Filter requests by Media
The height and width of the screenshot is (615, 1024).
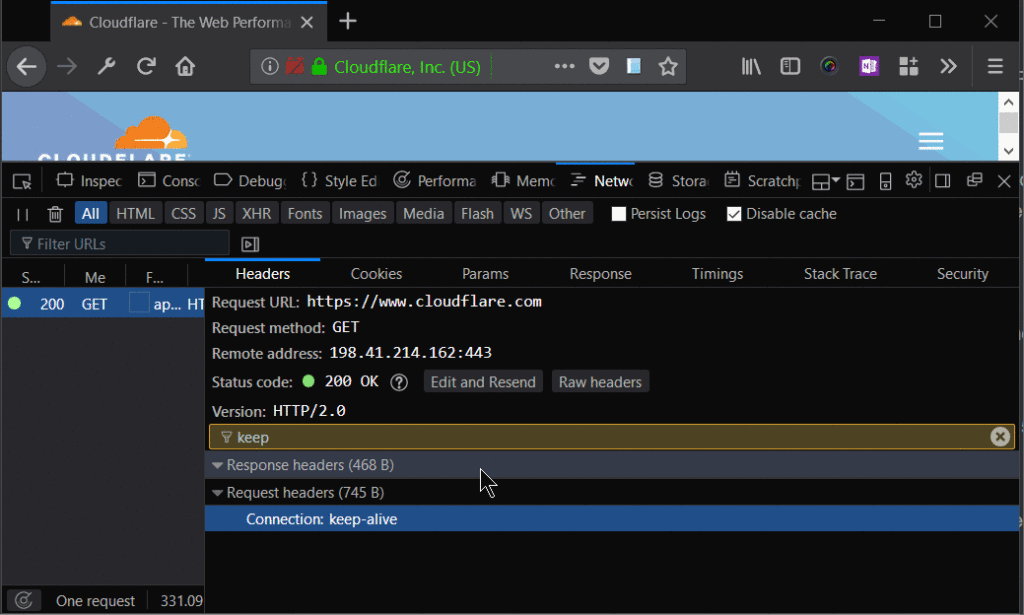423,213
